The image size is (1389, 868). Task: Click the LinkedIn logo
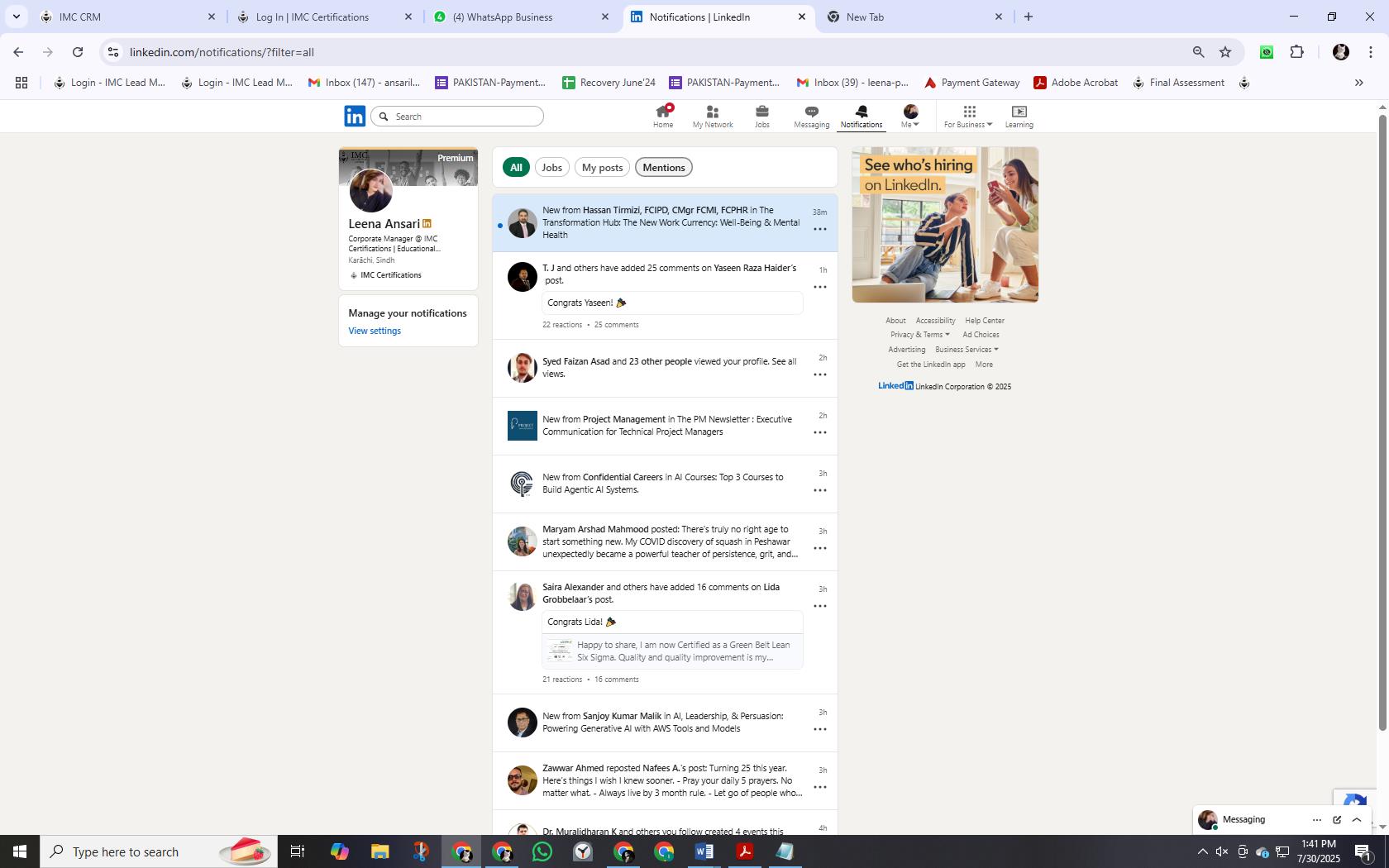(x=355, y=117)
